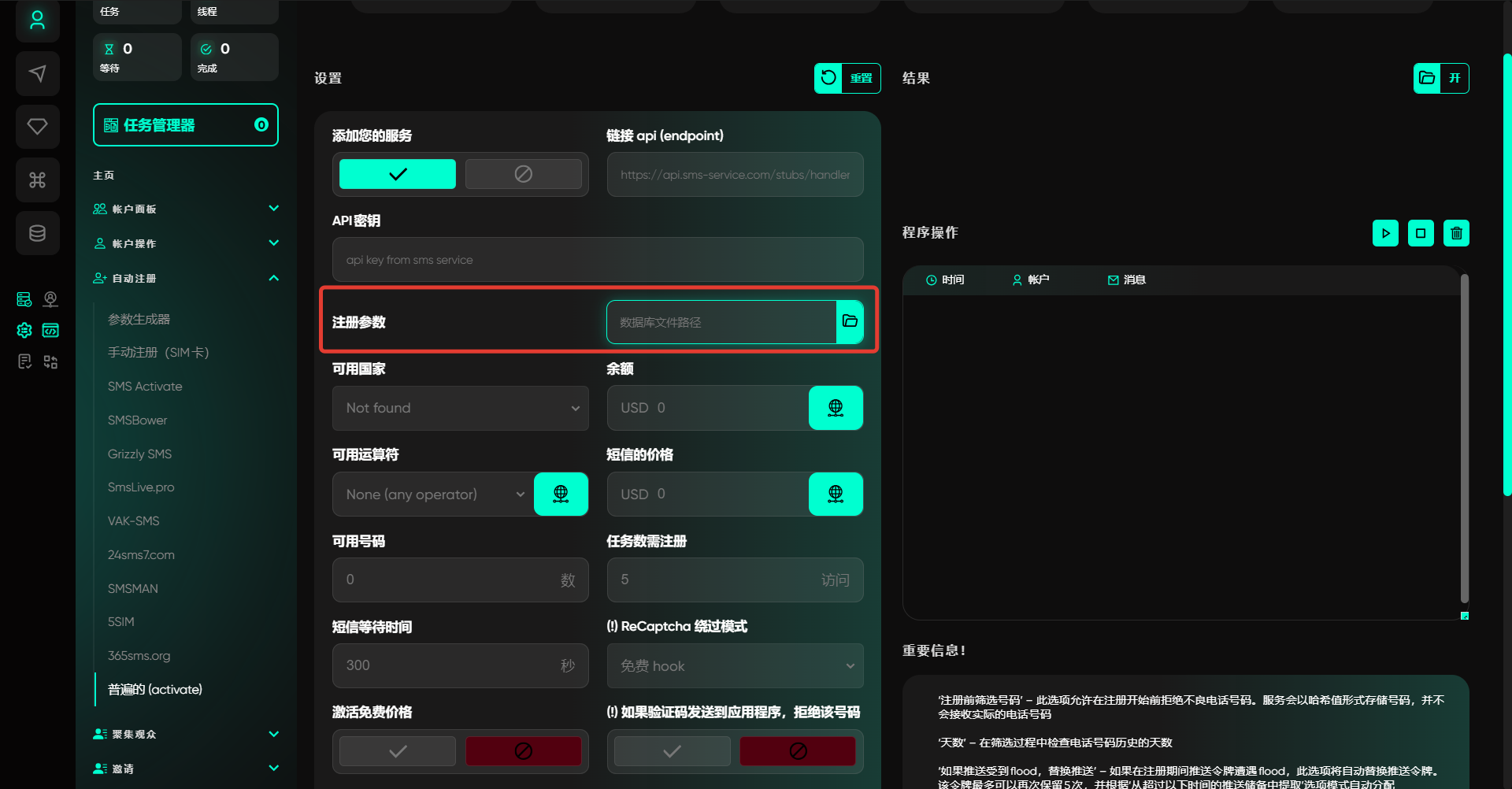Viewport: 1512px width, 789px height.
Task: Click the diamond icon in left sidebar
Action: [37, 127]
